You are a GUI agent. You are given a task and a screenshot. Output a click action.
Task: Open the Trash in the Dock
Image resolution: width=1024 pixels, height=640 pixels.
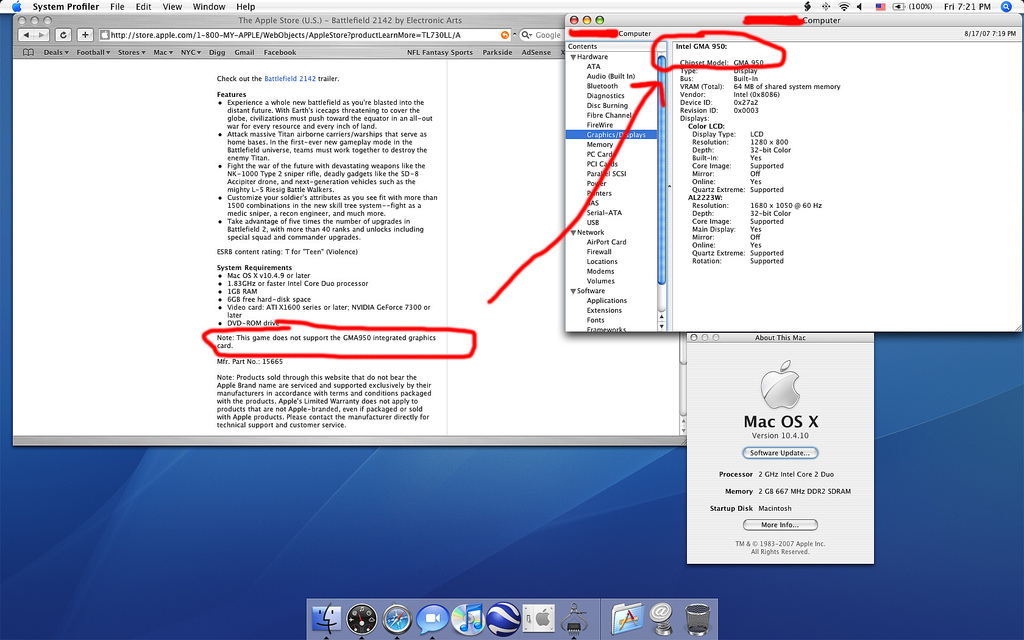(x=697, y=618)
